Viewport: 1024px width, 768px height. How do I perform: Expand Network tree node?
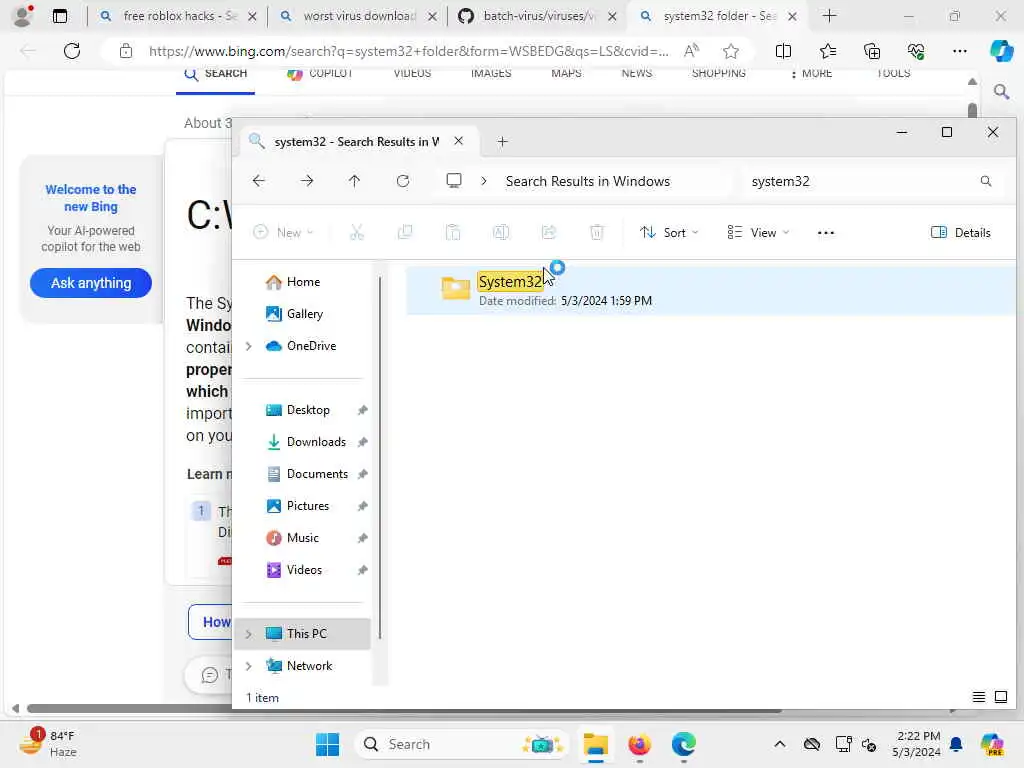coord(249,666)
